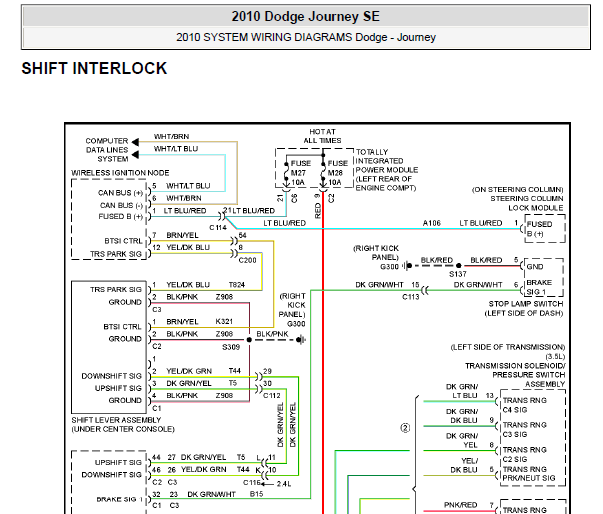
Task: Select the 'HOT AT ALL TIMES' label
Action: pos(322,136)
